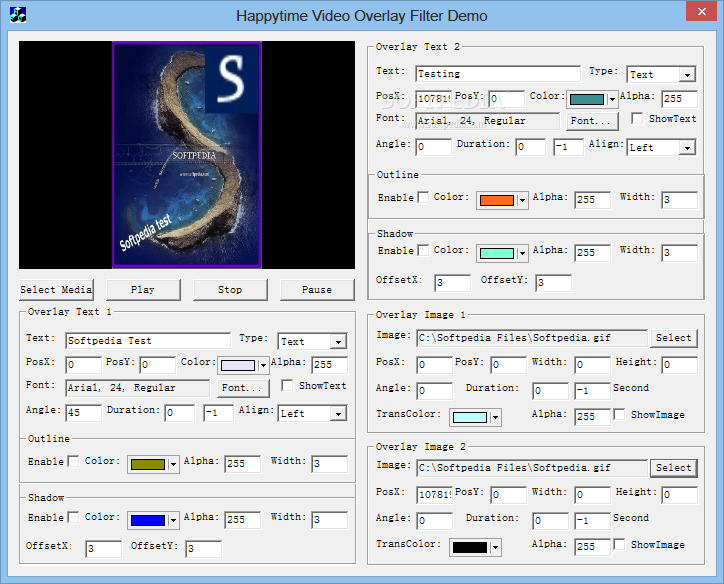Click Duration first field in Overlay Image 1
This screenshot has width=724, height=584.
click(550, 391)
